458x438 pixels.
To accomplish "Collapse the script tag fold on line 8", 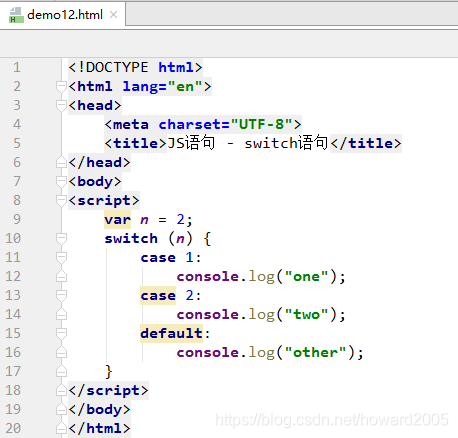I will (x=61, y=200).
